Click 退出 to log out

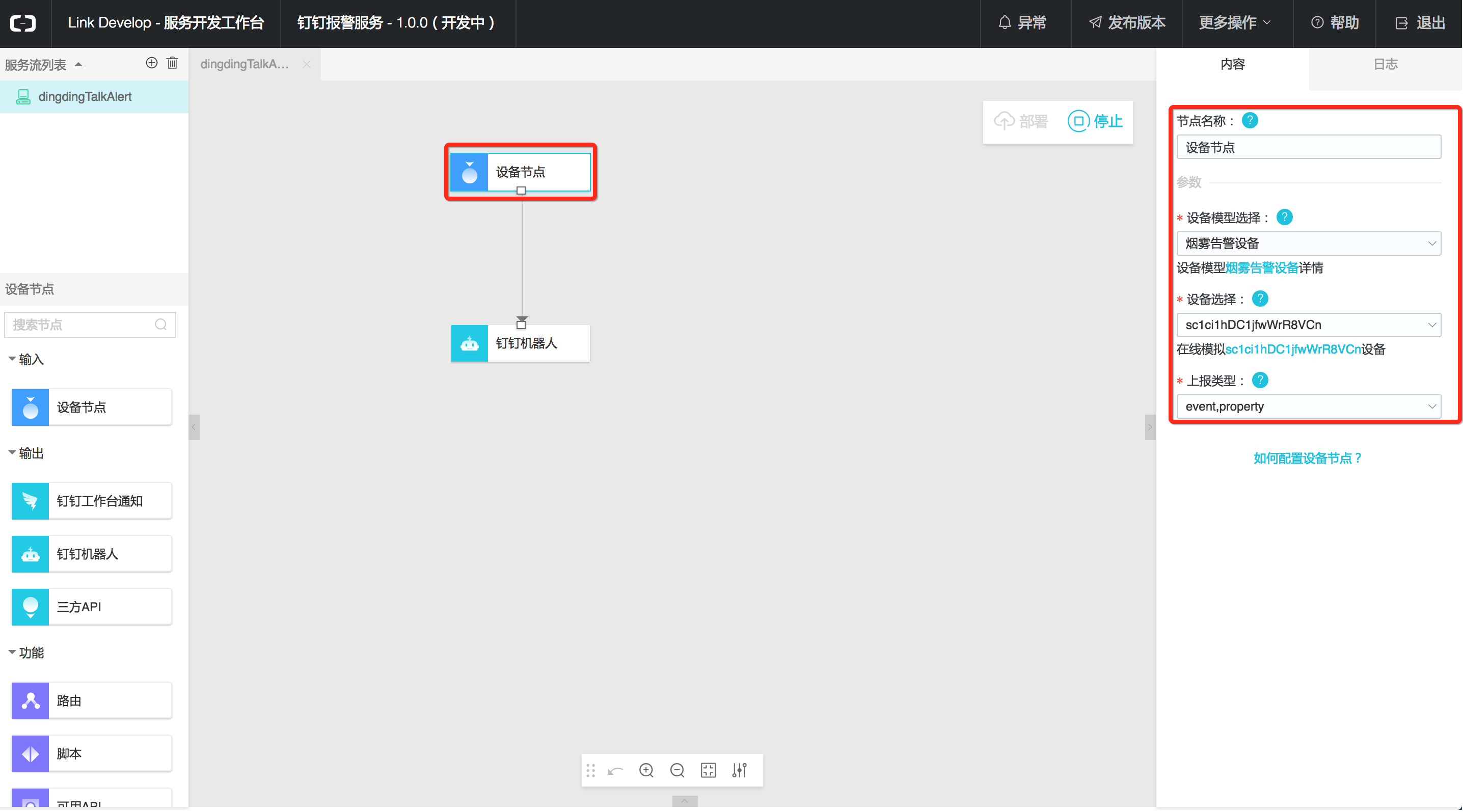tap(1420, 23)
